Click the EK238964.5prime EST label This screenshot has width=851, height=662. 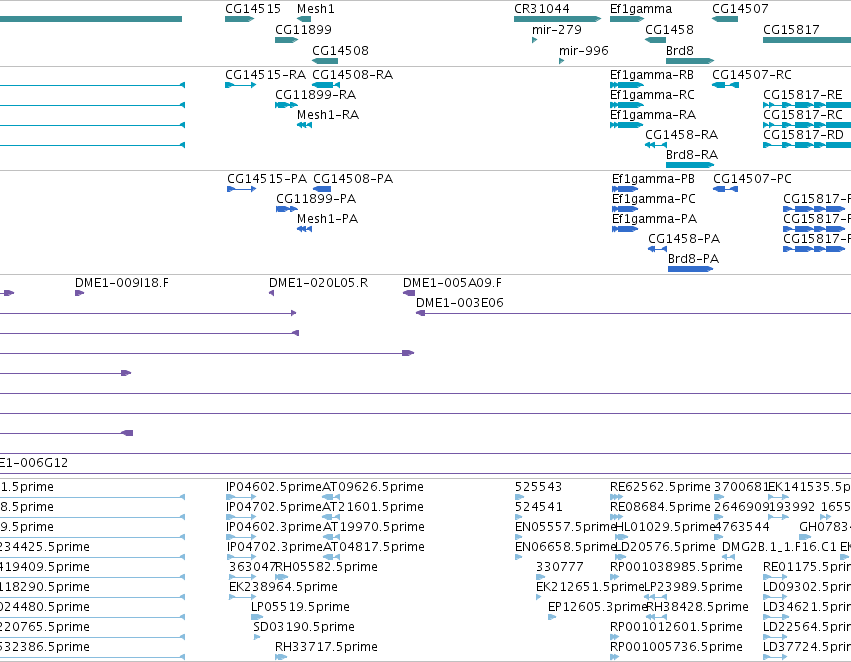[283, 587]
